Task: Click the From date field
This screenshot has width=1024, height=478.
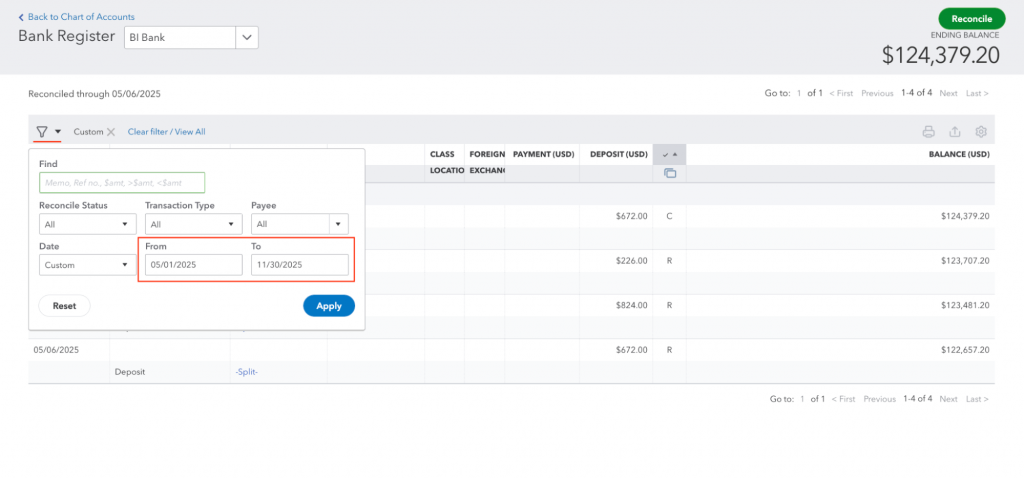Action: [x=193, y=265]
